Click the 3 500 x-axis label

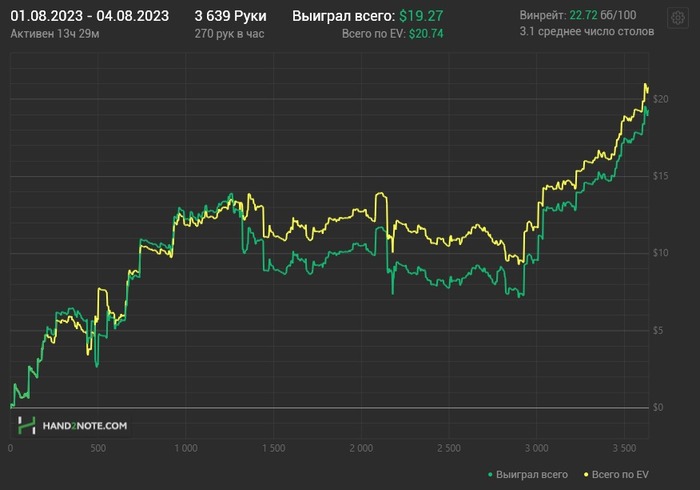click(x=624, y=448)
